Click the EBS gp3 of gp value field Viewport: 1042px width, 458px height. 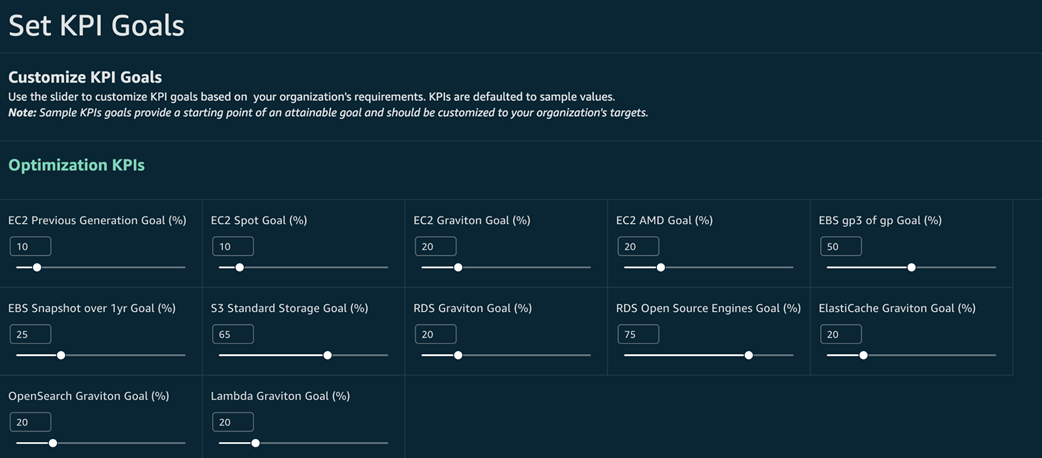click(840, 246)
